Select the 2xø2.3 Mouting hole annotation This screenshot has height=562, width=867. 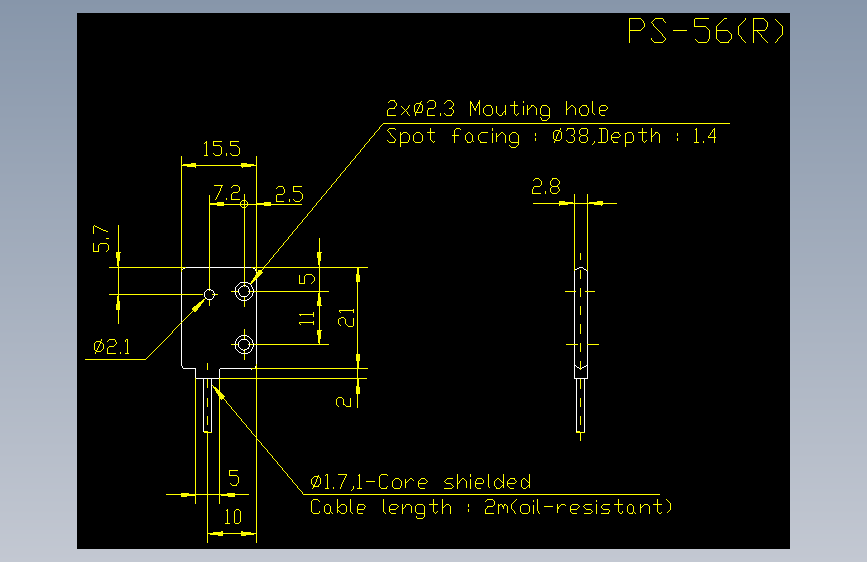click(x=497, y=109)
